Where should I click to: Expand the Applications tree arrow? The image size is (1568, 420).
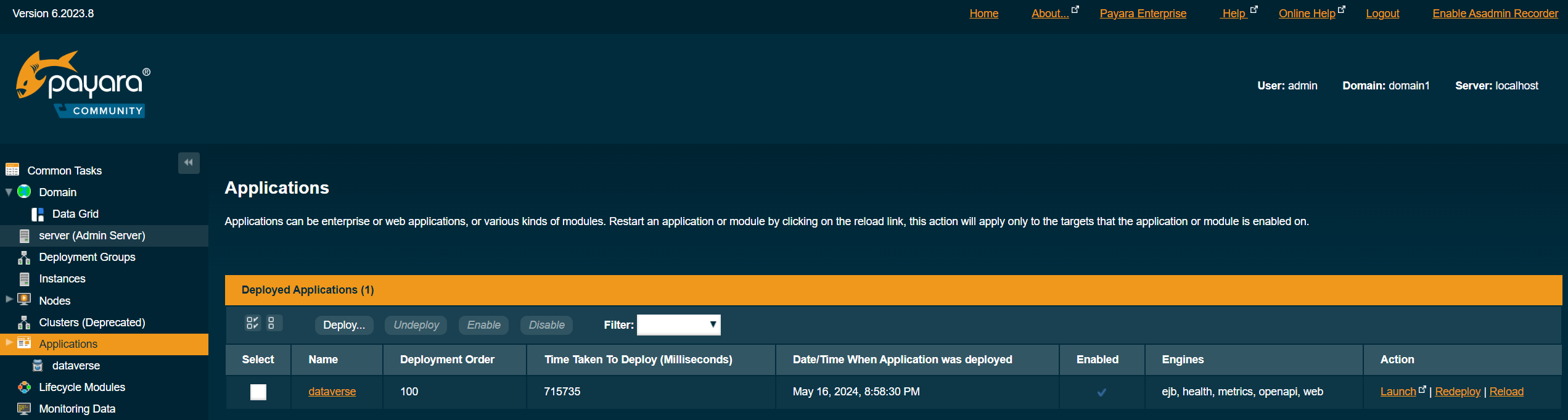coord(9,343)
